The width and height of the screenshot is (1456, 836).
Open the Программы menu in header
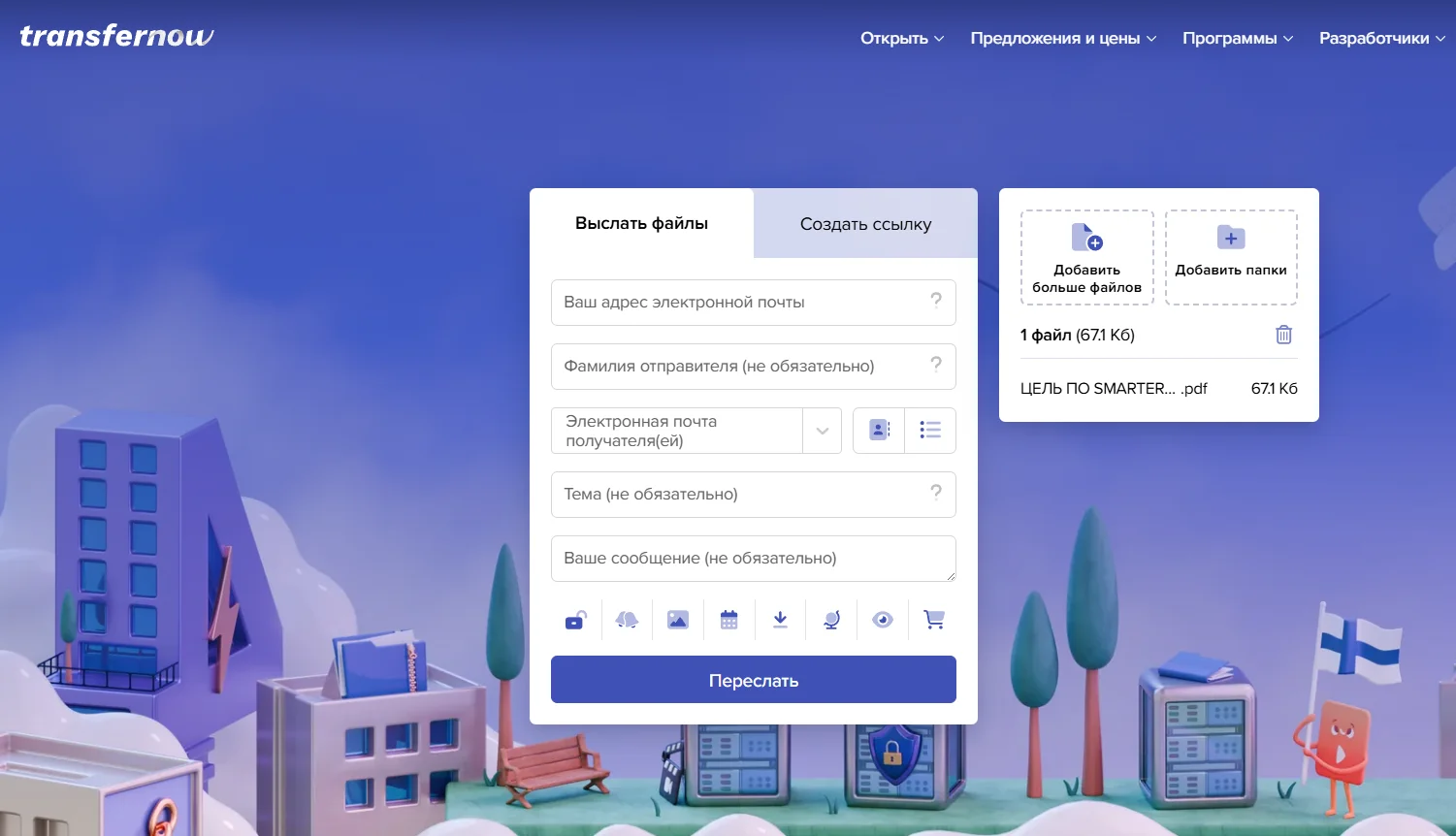pos(1237,39)
